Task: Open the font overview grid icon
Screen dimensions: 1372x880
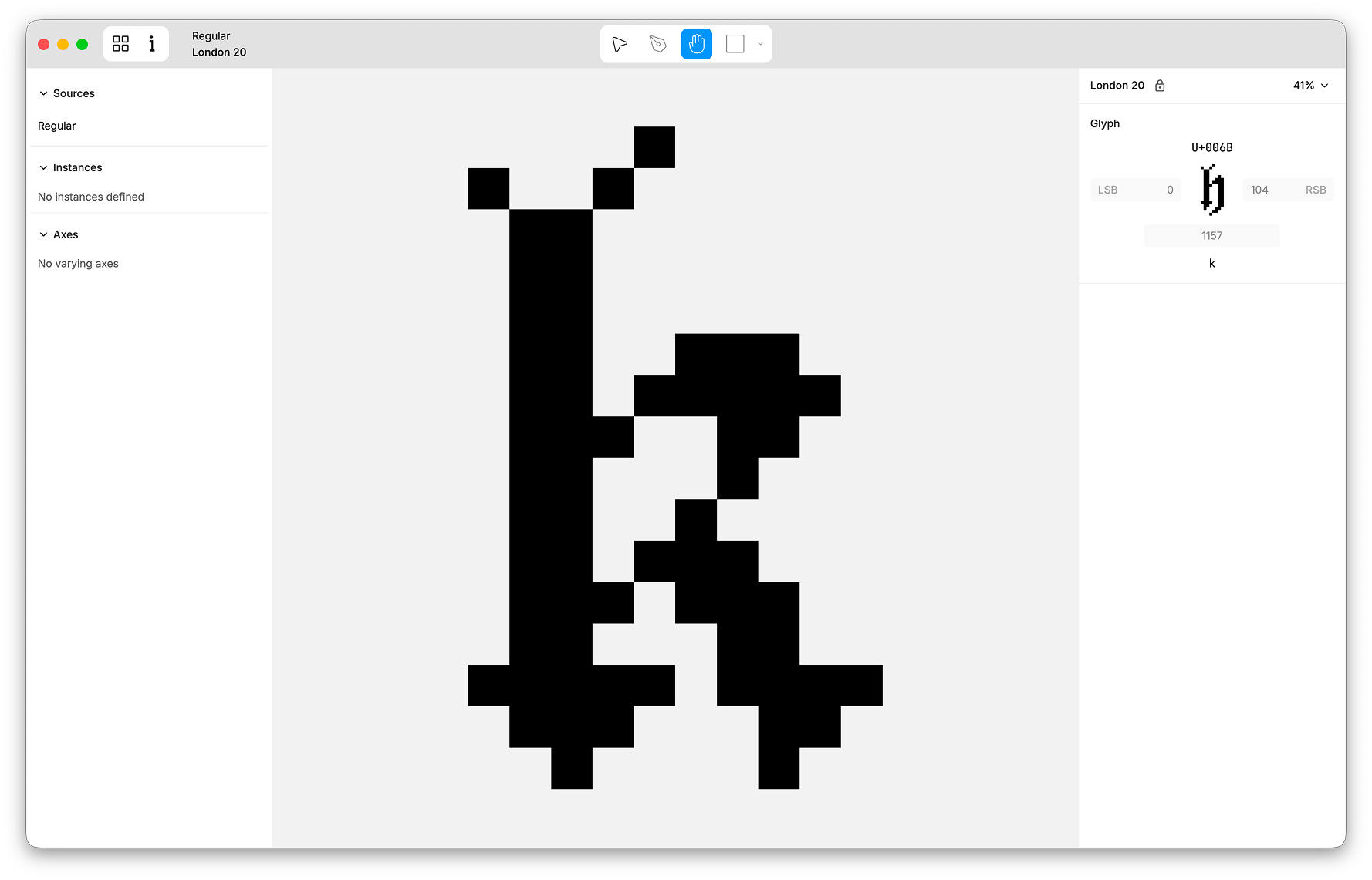Action: (x=121, y=44)
